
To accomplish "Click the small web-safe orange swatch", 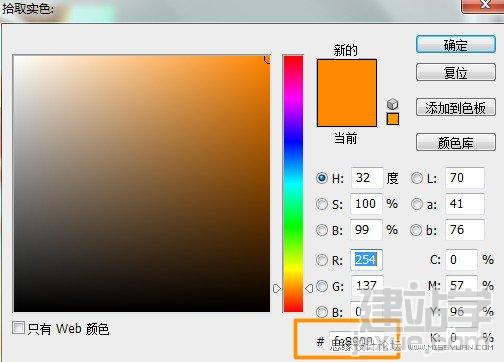I will click(x=393, y=119).
